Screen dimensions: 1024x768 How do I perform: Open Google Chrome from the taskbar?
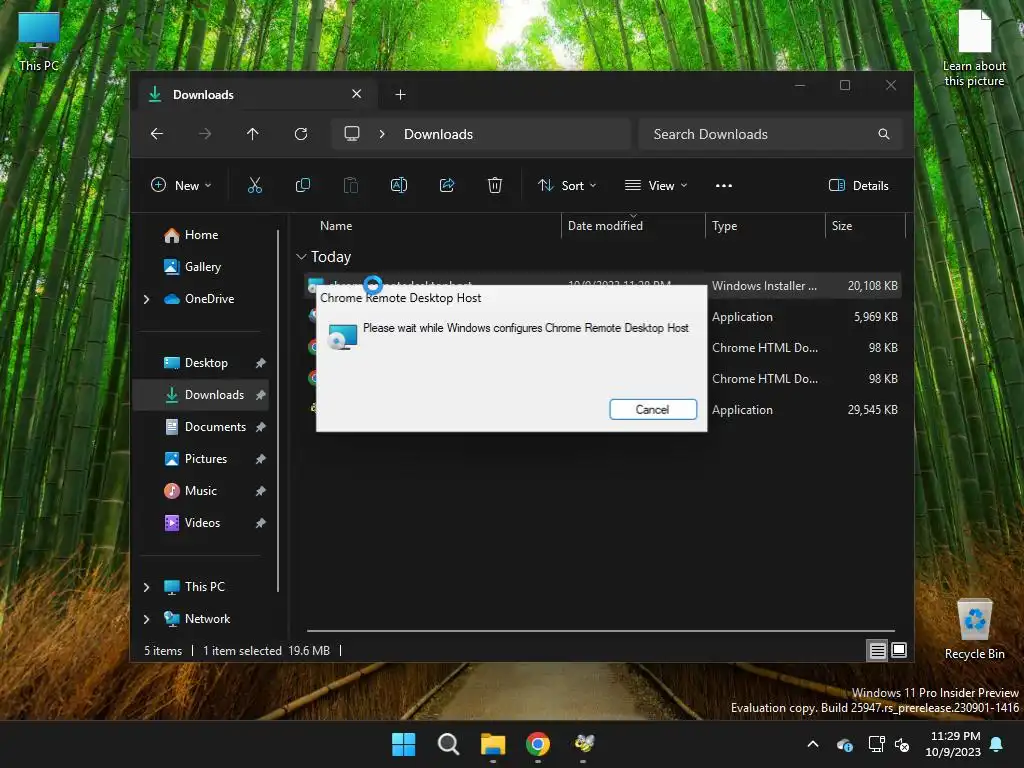[538, 744]
